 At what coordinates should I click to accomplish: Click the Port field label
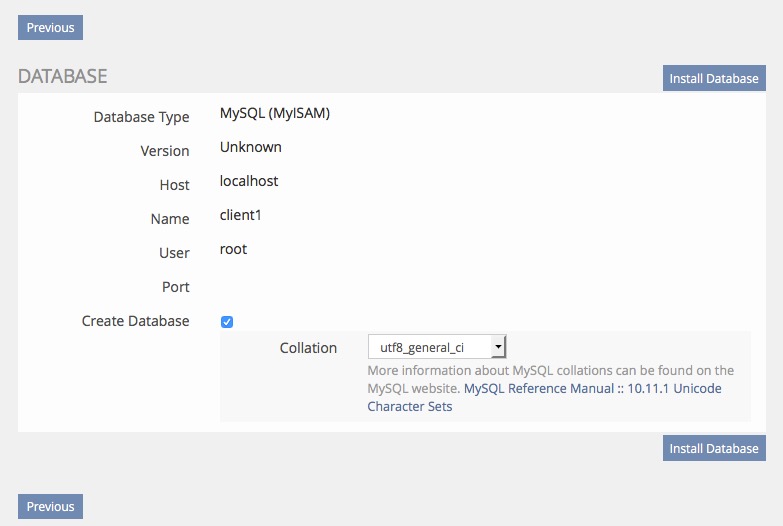click(x=175, y=287)
